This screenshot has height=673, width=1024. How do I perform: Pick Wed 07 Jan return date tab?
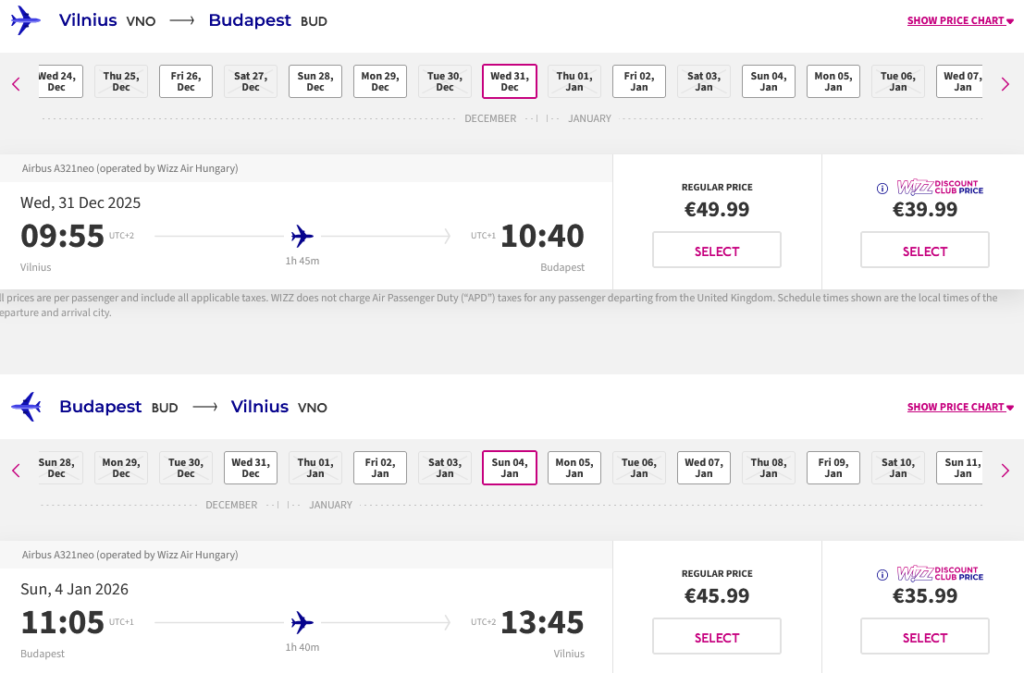[x=703, y=468]
